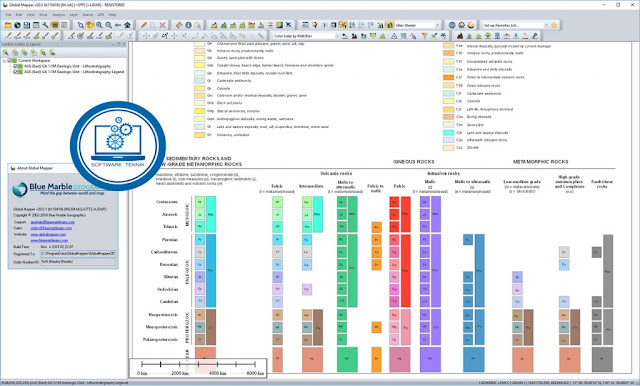Open Online Data globe icon
Viewport: 640px width, 386px height.
[x=17, y=25]
